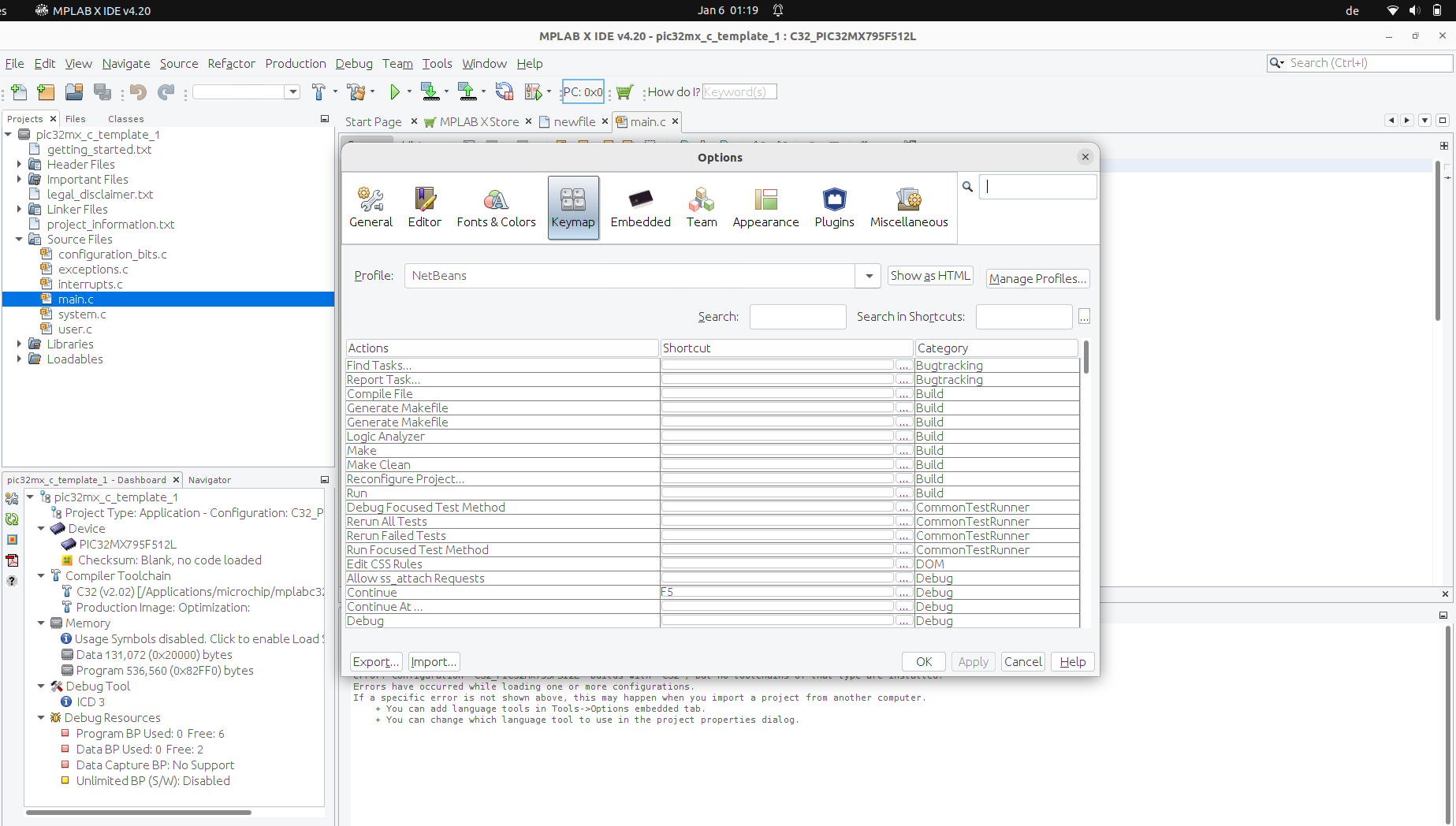Image resolution: width=1456 pixels, height=826 pixels.
Task: Click the How do I Keyword(s) field
Action: point(739,92)
